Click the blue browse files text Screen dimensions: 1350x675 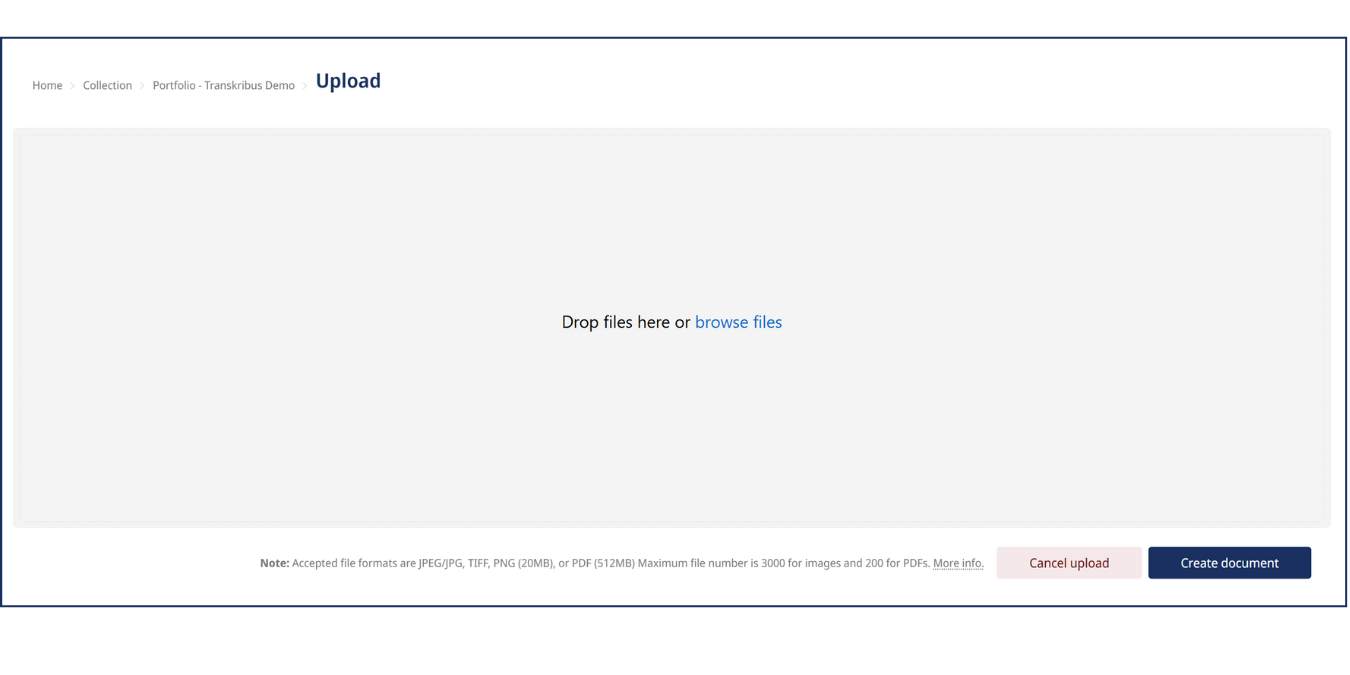click(x=738, y=322)
